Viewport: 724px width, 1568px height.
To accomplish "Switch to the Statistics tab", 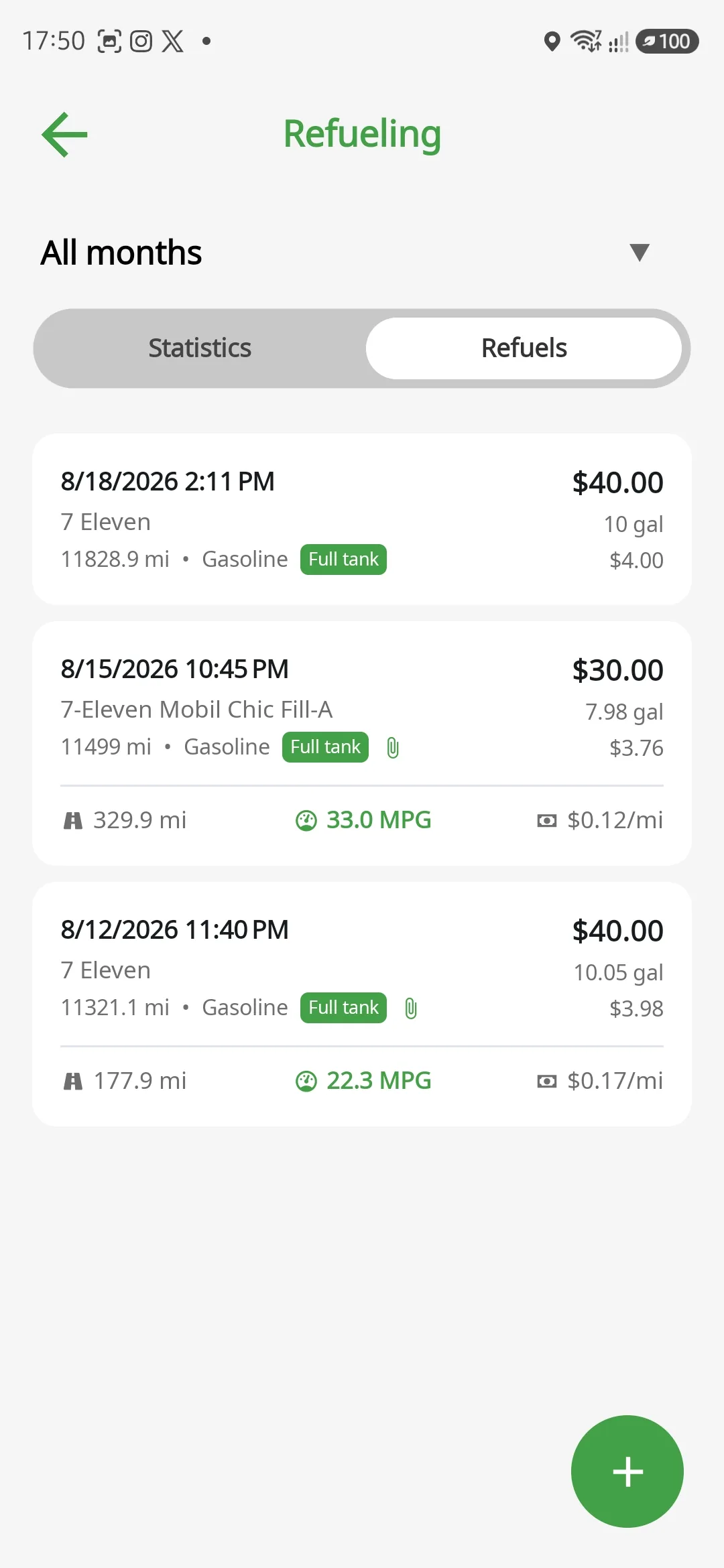I will pyautogui.click(x=200, y=348).
